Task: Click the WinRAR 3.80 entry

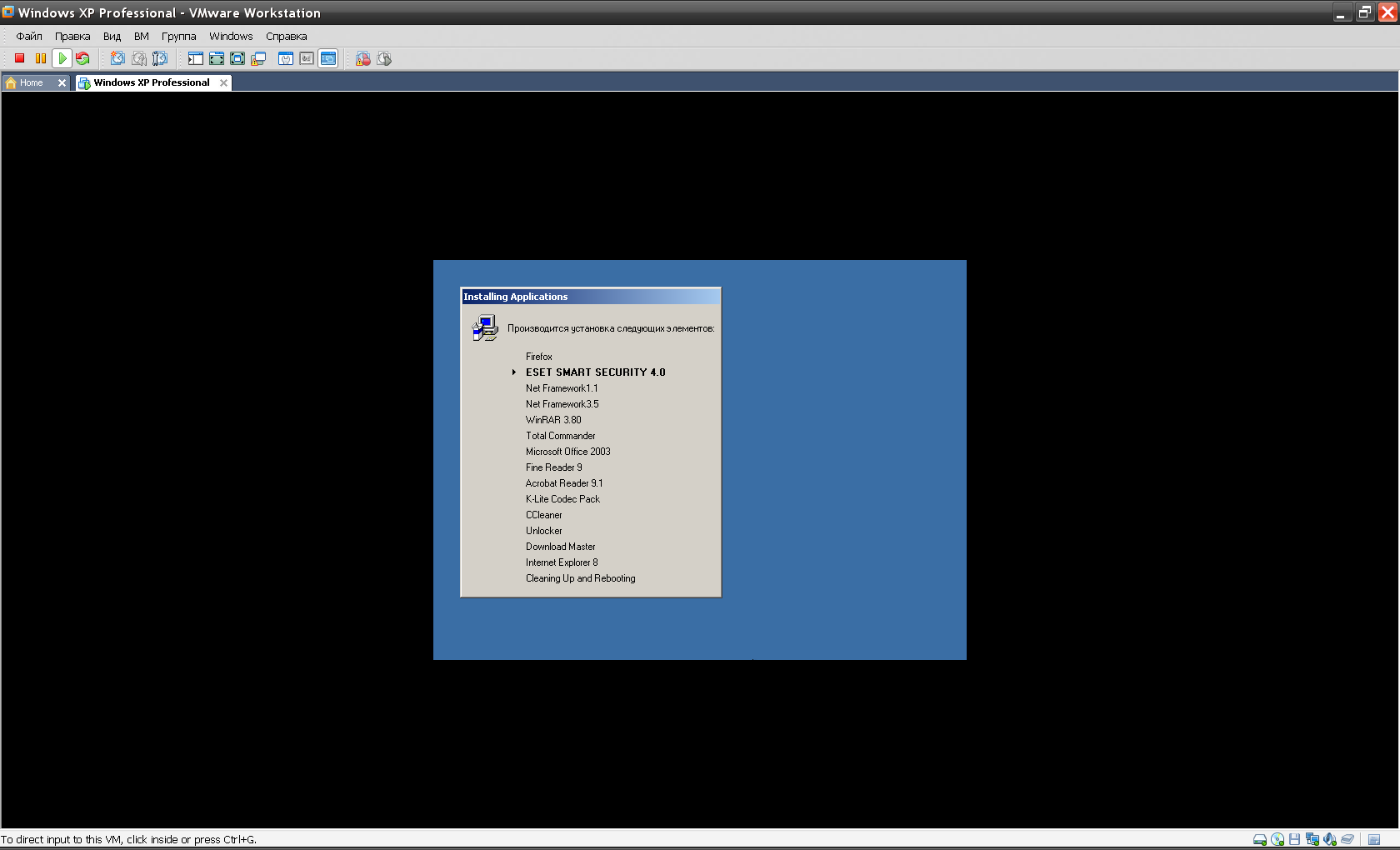Action: point(553,420)
